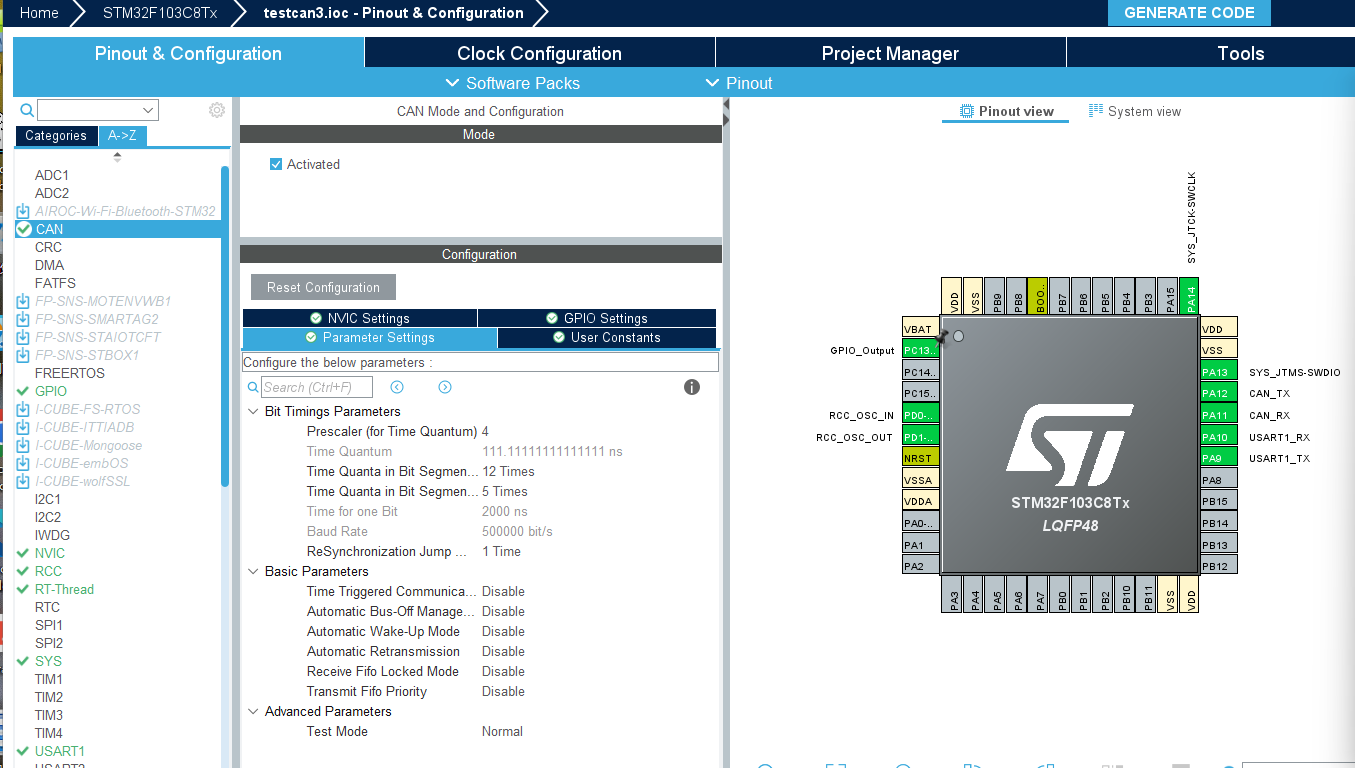Select the Parameter Settings tab
The image size is (1355, 768).
(x=369, y=338)
